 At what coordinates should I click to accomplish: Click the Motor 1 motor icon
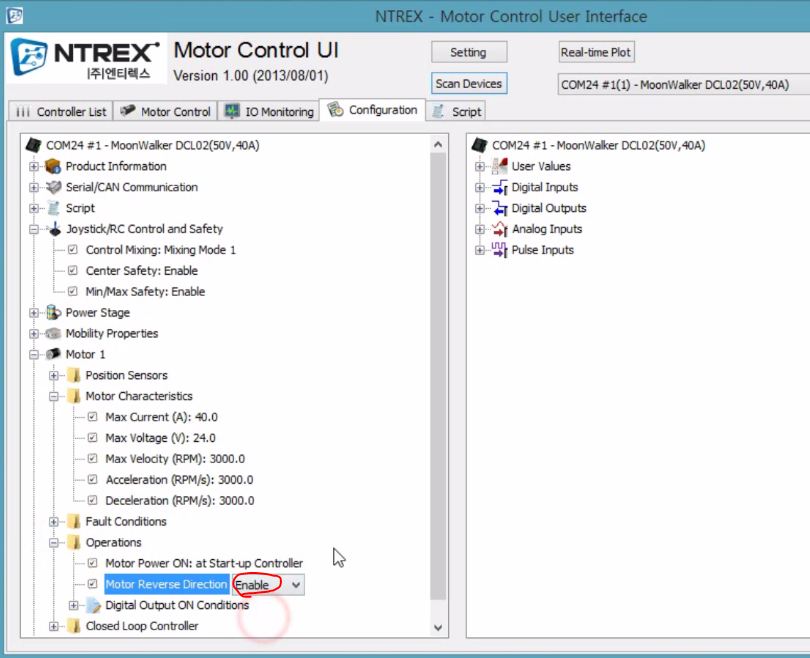pyautogui.click(x=53, y=354)
